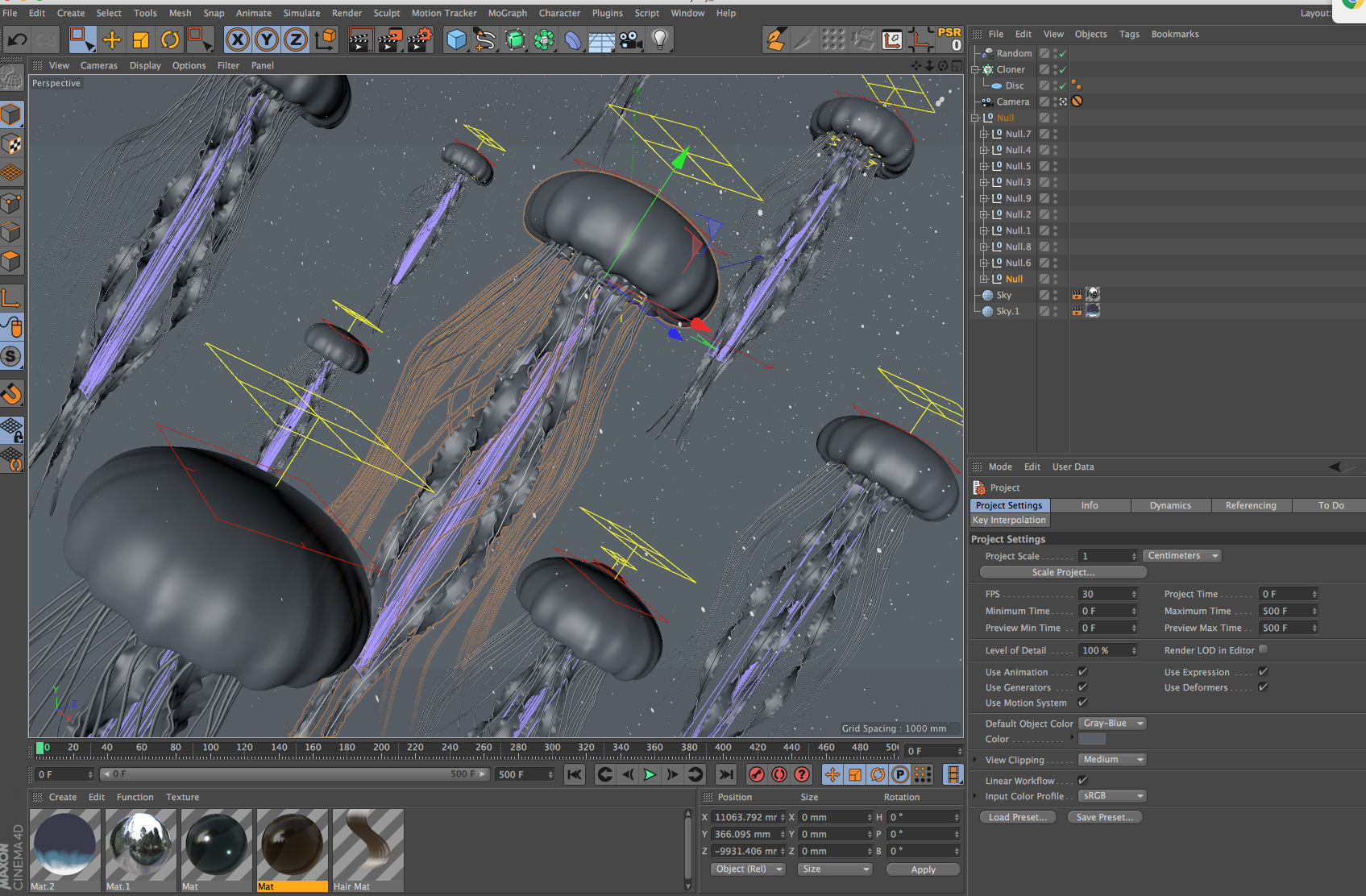Click the Apply button in coordinates panel
The image size is (1366, 896).
pyautogui.click(x=923, y=869)
